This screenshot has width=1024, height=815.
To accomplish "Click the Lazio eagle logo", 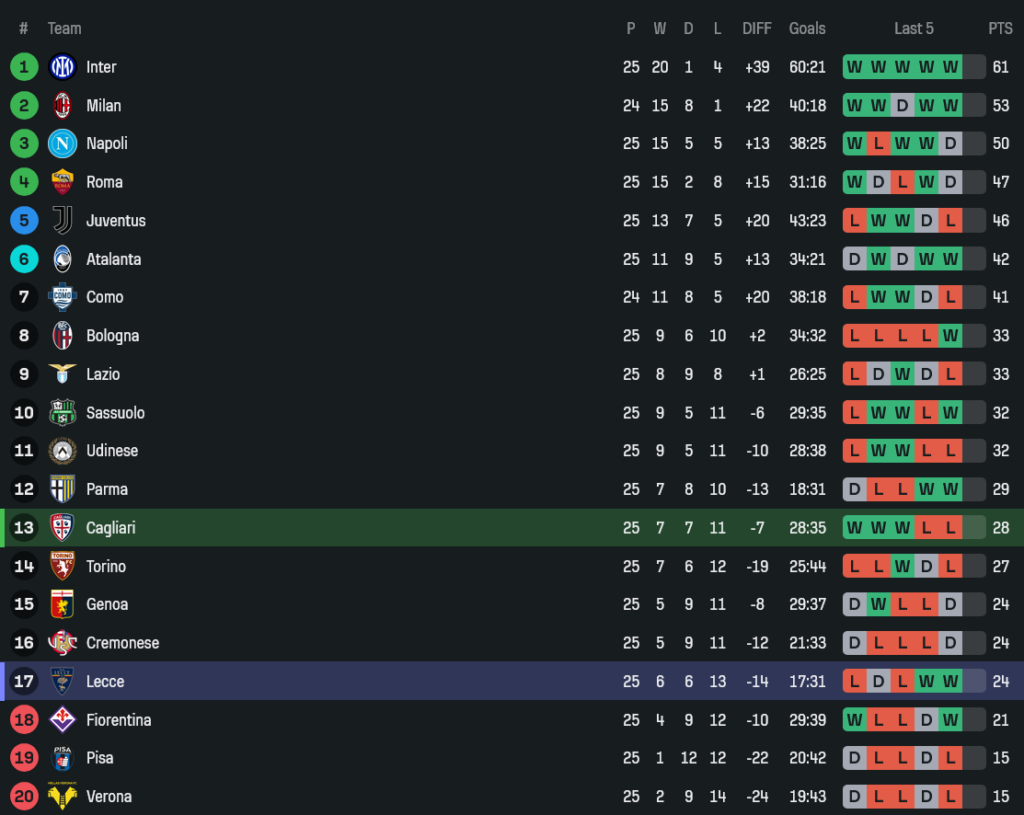I will pyautogui.click(x=62, y=374).
